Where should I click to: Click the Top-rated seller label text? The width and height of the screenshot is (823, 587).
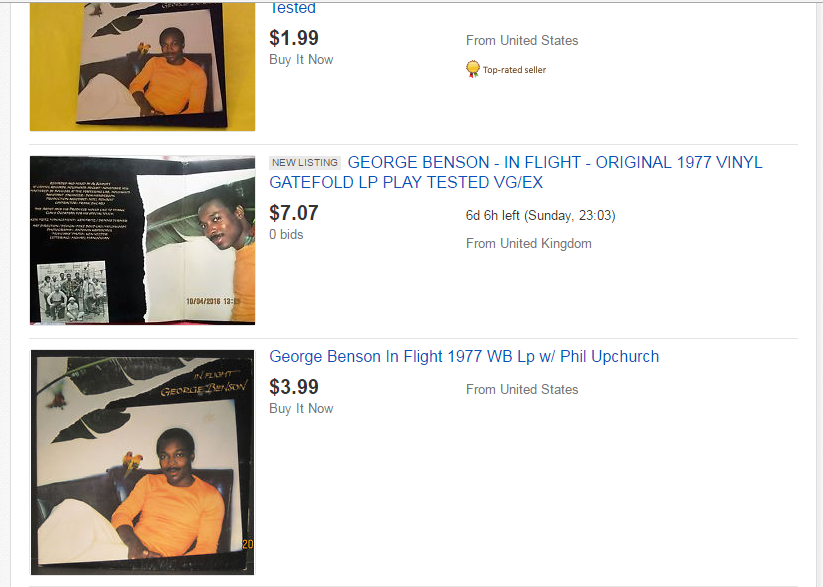pos(514,70)
